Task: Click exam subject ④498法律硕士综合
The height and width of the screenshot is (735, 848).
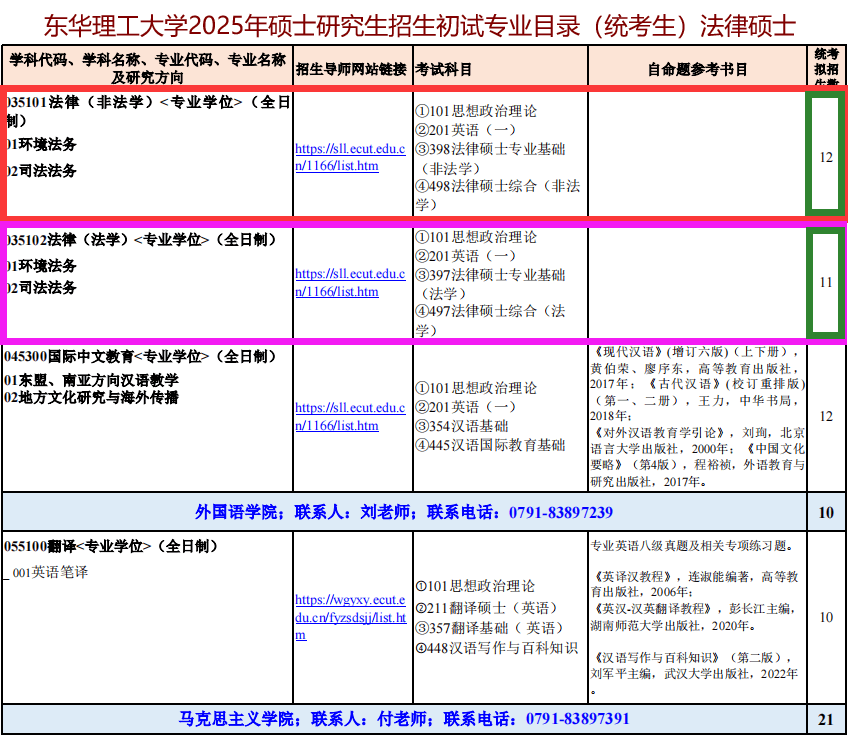Action: 498,195
